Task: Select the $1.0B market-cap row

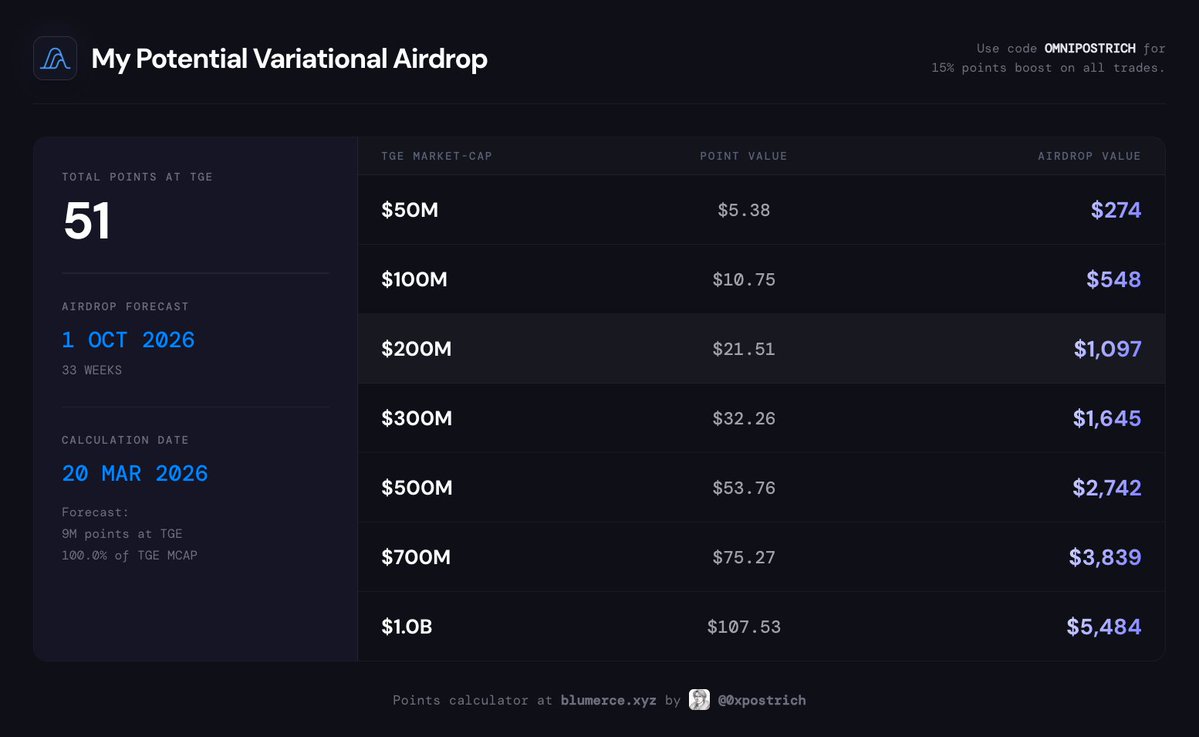Action: tap(762, 627)
